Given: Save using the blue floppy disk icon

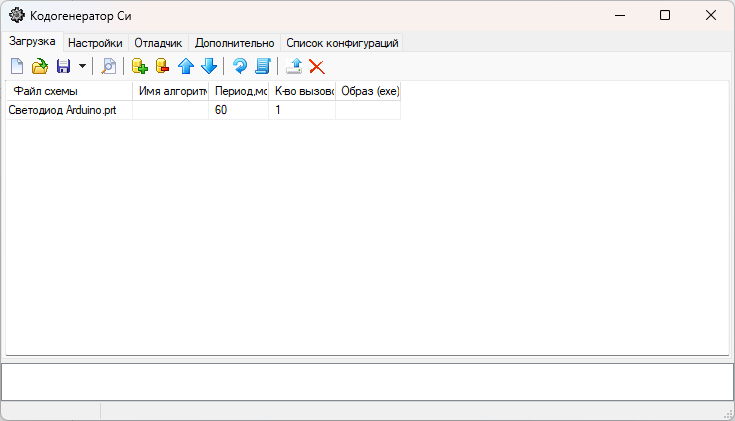Looking at the screenshot, I should 63,67.
